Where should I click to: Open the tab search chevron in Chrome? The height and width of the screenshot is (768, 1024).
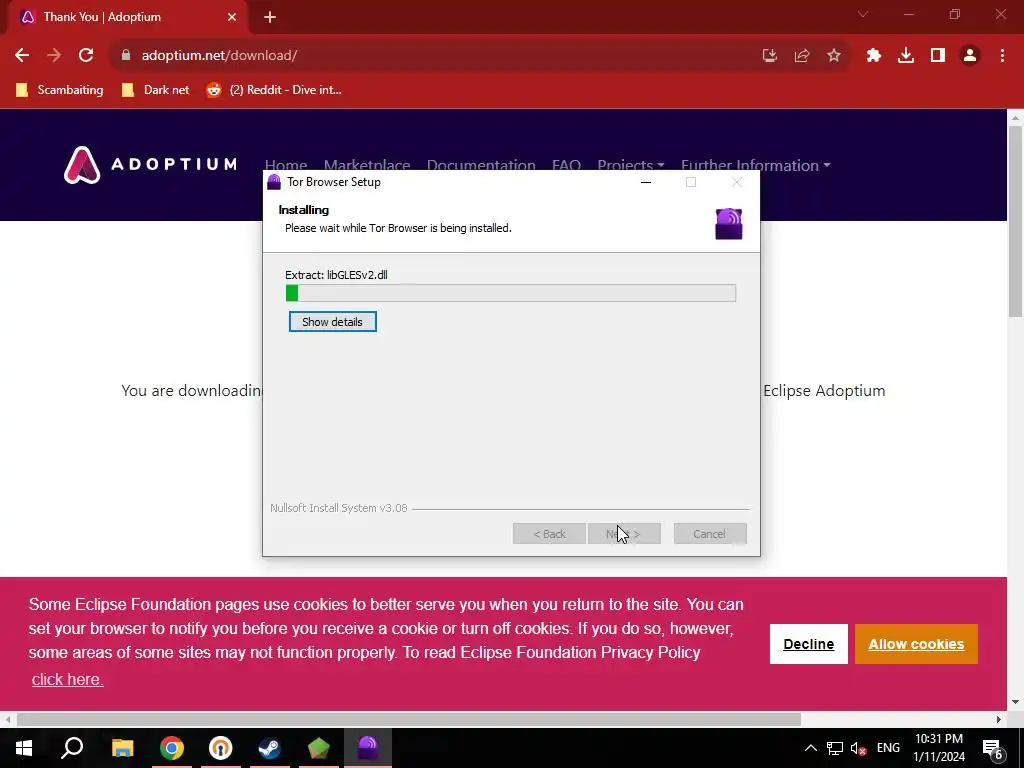tap(863, 14)
